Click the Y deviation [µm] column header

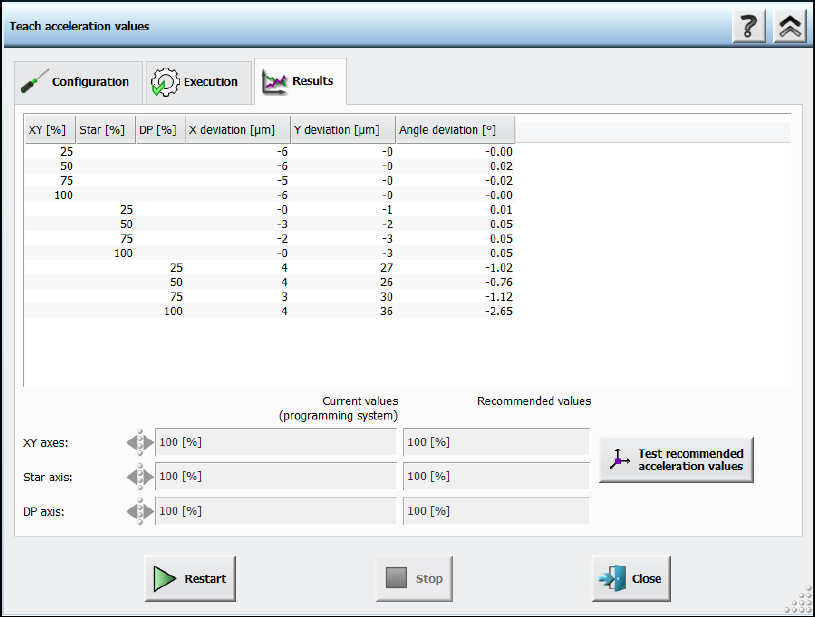click(x=343, y=129)
